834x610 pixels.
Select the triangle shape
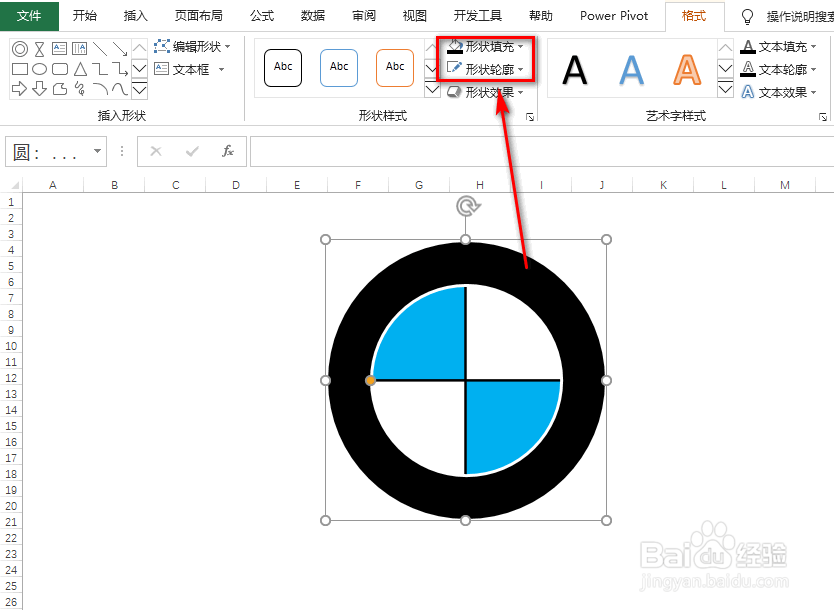point(80,69)
